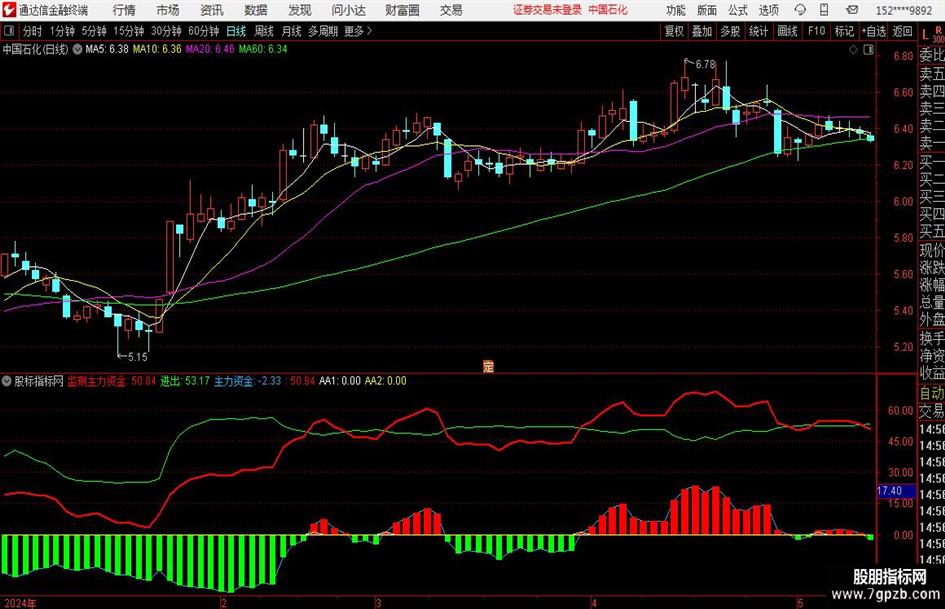This screenshot has width=945, height=609.
Task: Click the MA20: 6.46 indicator value
Action: (210, 49)
